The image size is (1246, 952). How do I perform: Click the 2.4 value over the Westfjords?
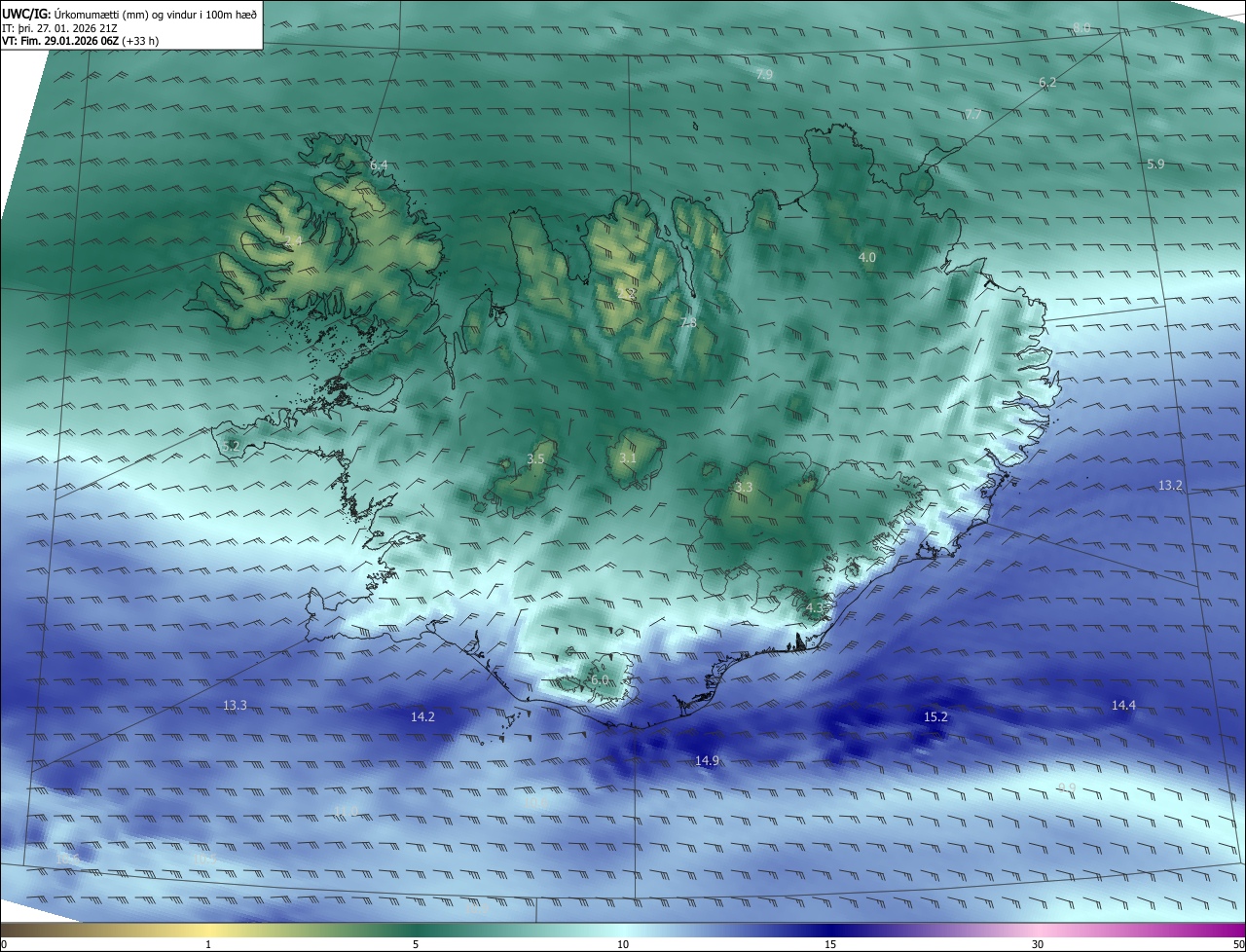pos(293,240)
